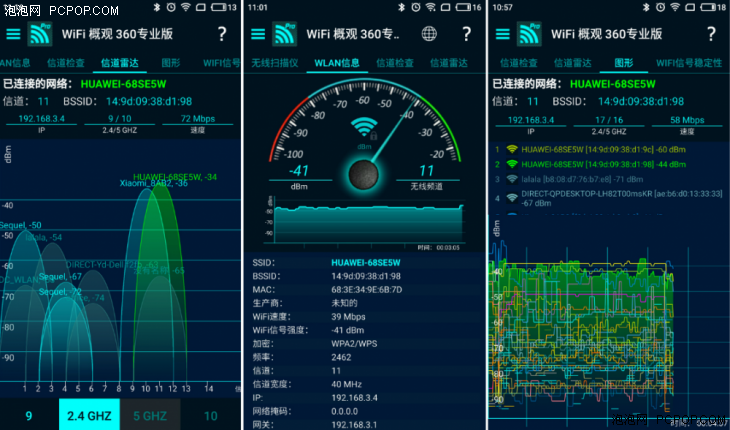
Task: Select the 2.4 GHZ band button
Action: tap(89, 414)
